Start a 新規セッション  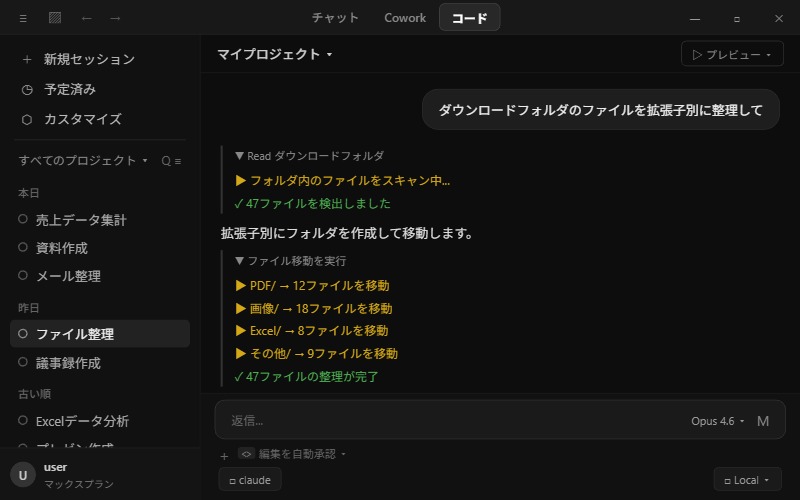click(89, 59)
